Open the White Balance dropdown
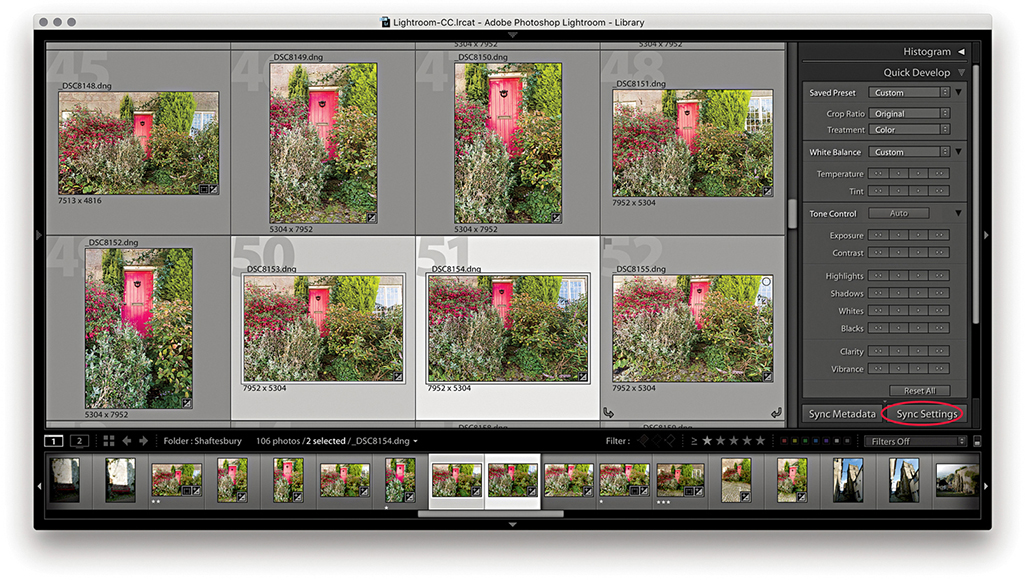The height and width of the screenshot is (580, 1025). point(908,152)
